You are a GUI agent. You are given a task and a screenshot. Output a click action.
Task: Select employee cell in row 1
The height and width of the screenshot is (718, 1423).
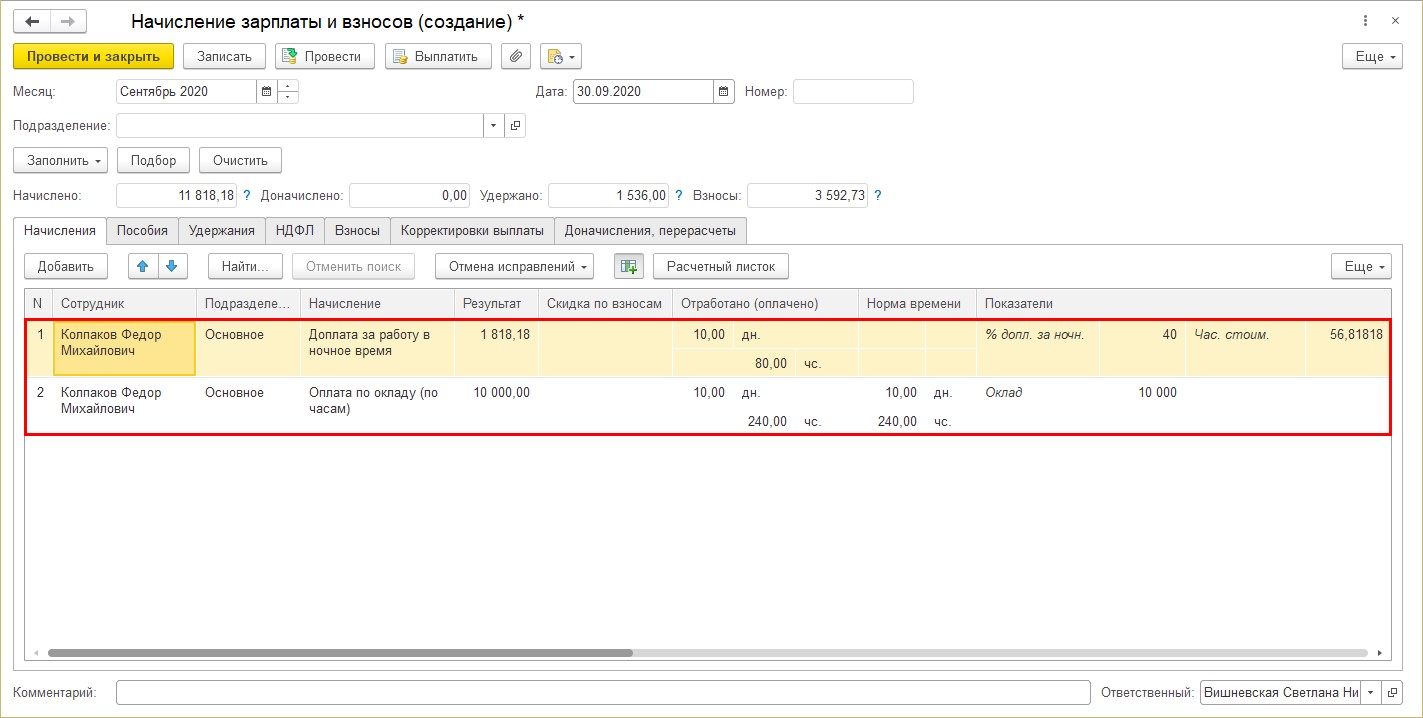click(124, 348)
